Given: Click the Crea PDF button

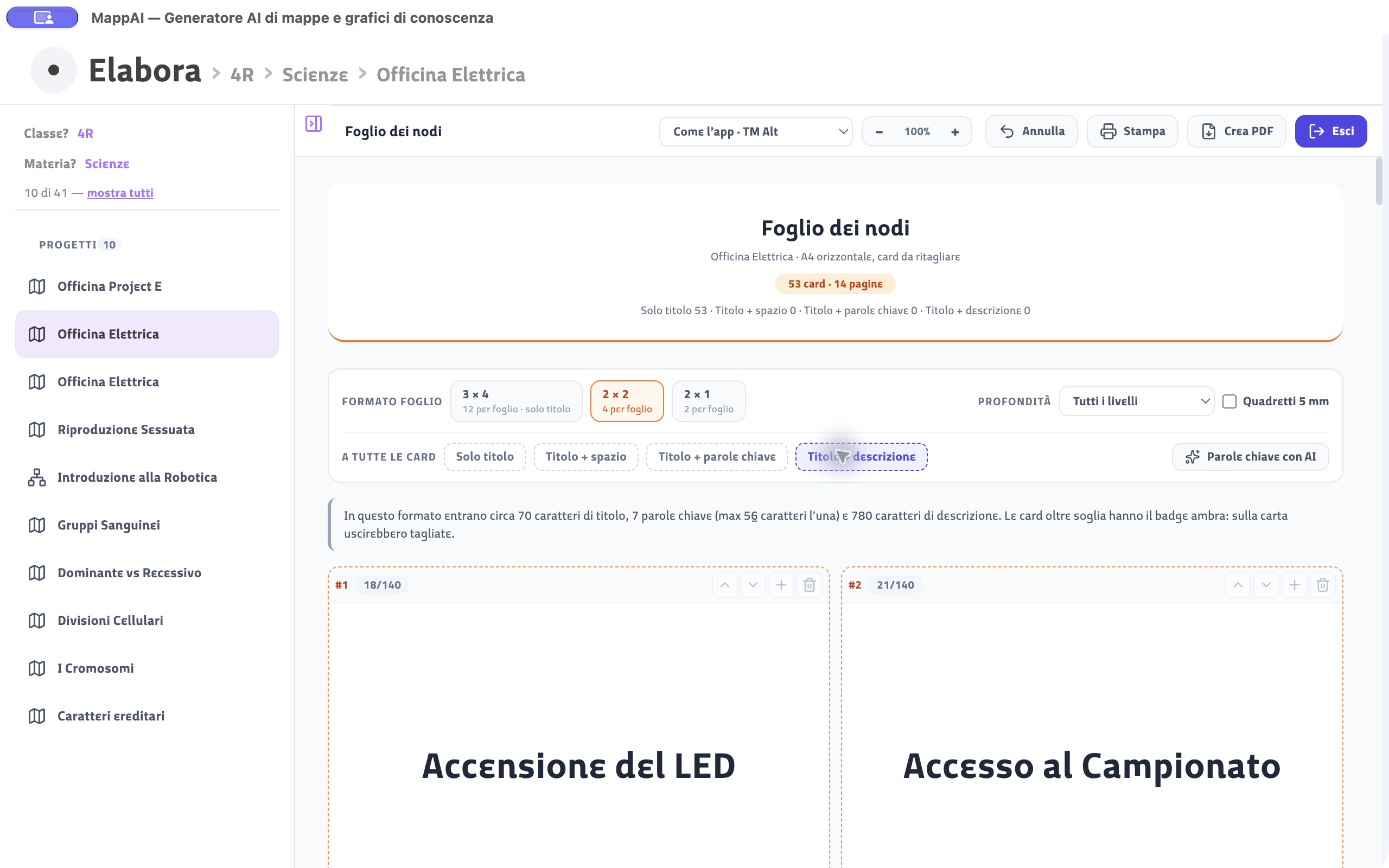Looking at the screenshot, I should (x=1237, y=131).
